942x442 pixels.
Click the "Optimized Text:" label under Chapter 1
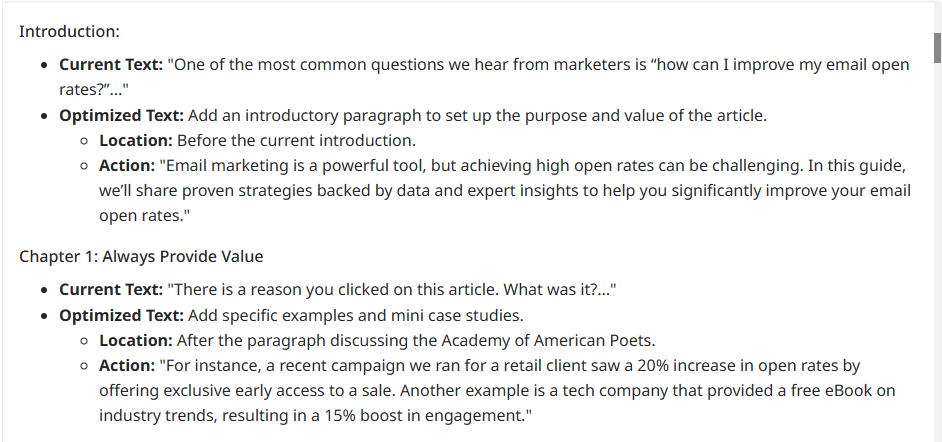[121, 316]
